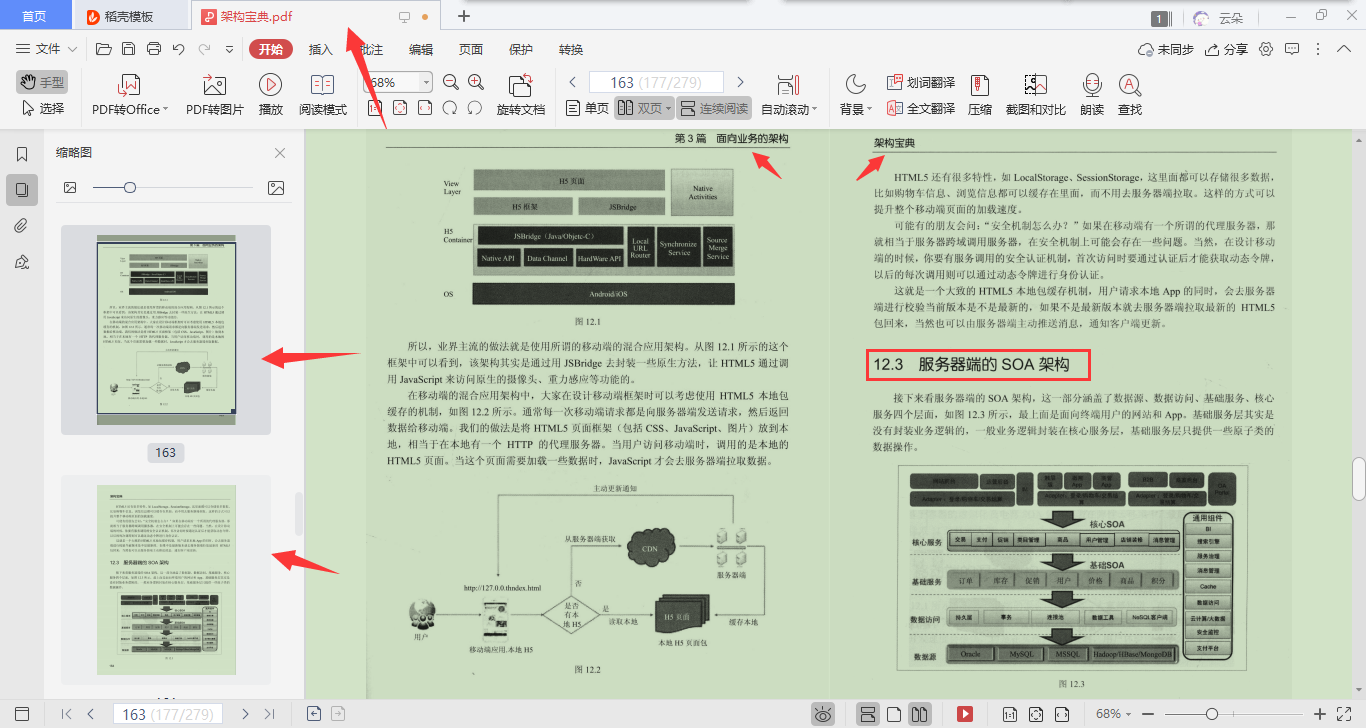Open the attachments paperclip panel
Image resolution: width=1366 pixels, height=728 pixels.
tap(22, 225)
